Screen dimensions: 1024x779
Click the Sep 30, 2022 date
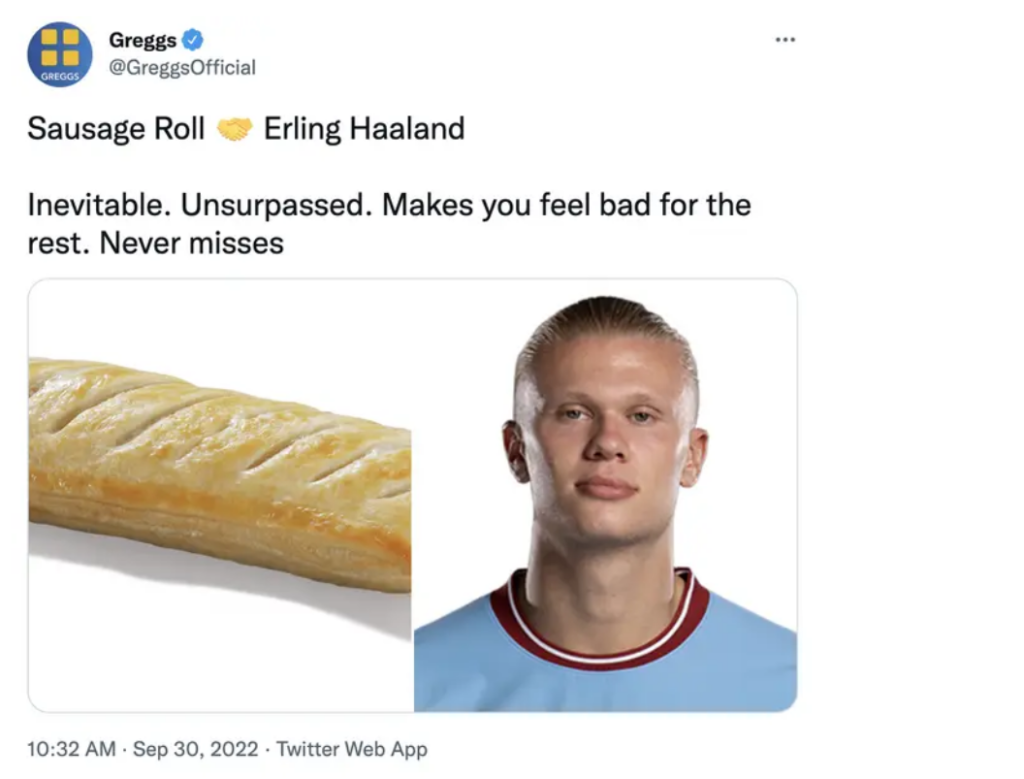tap(195, 749)
